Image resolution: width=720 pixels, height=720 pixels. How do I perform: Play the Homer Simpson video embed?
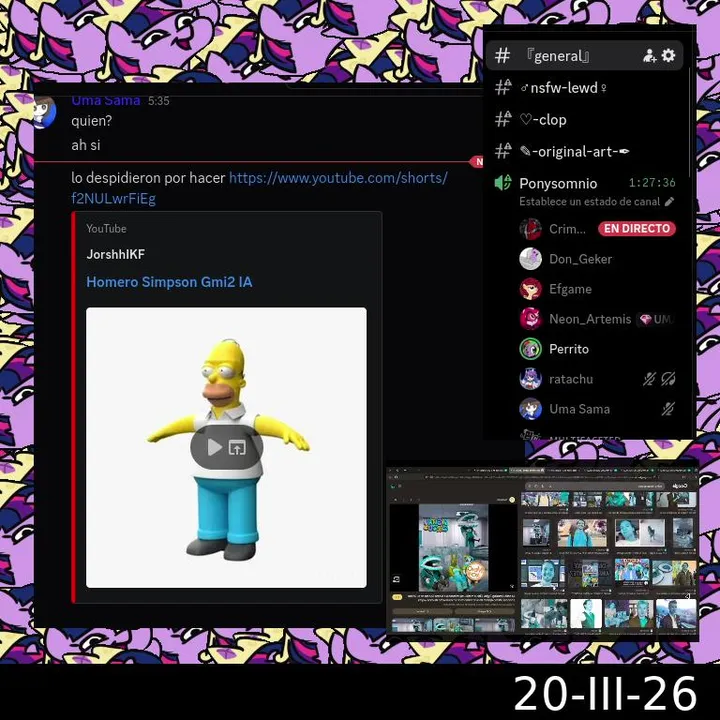214,447
